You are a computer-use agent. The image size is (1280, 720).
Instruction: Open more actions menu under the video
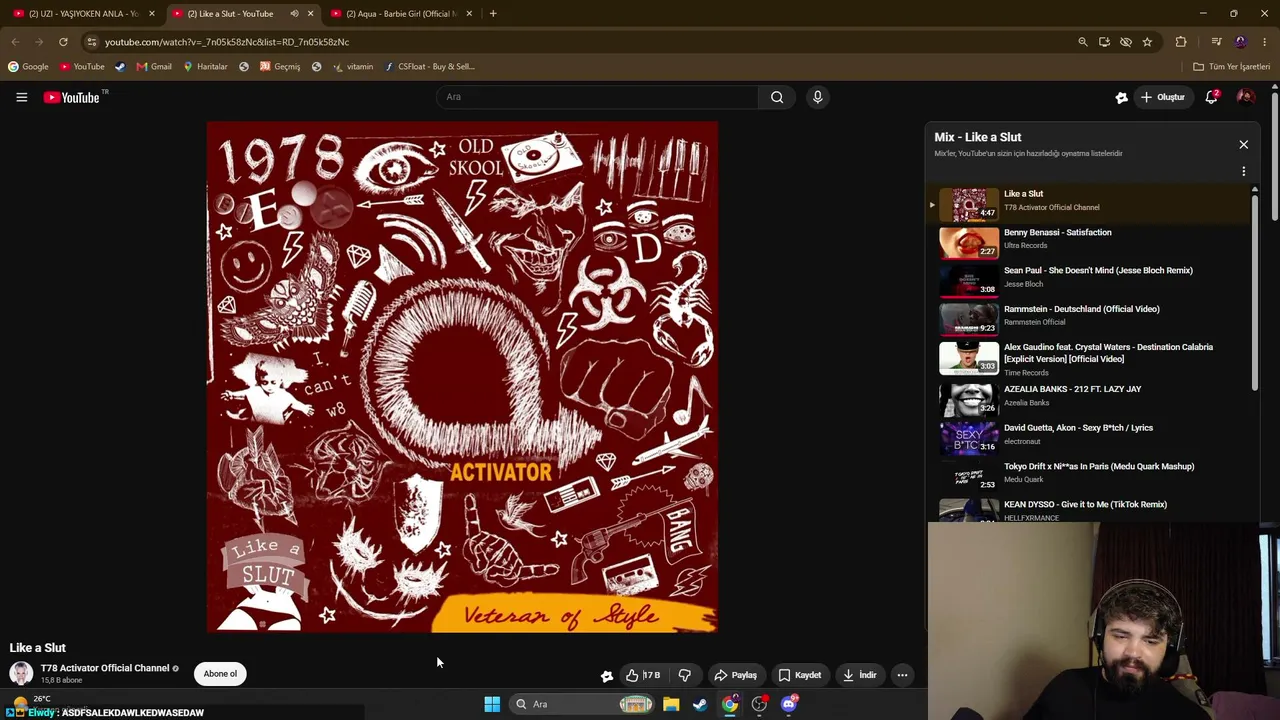tap(902, 675)
